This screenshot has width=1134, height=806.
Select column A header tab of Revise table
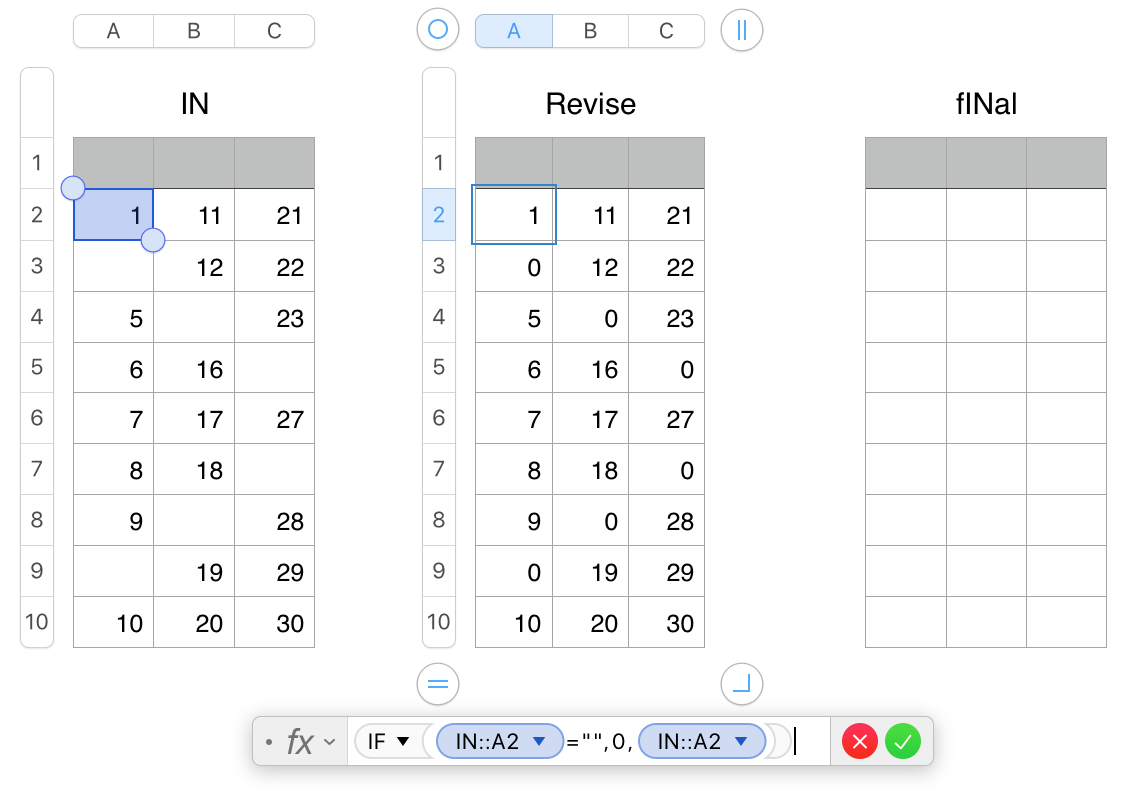point(514,31)
